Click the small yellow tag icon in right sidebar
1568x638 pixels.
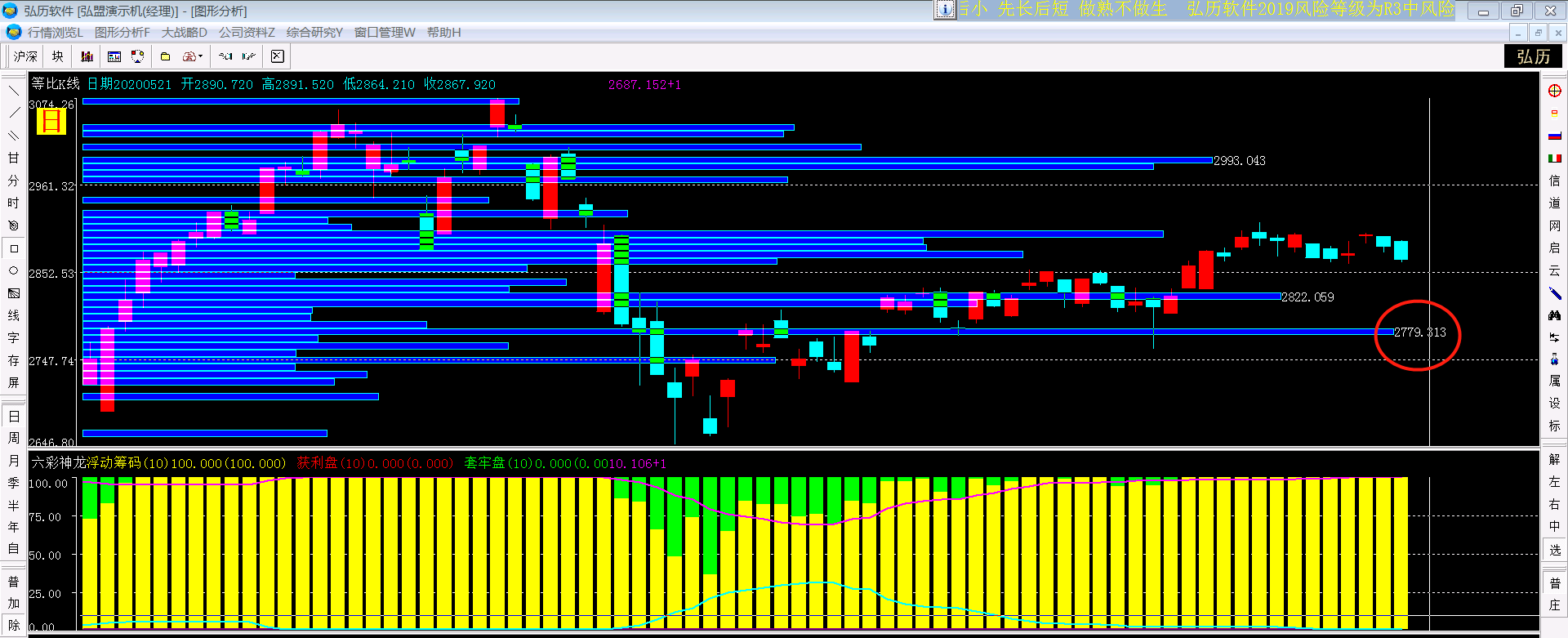point(1555,114)
